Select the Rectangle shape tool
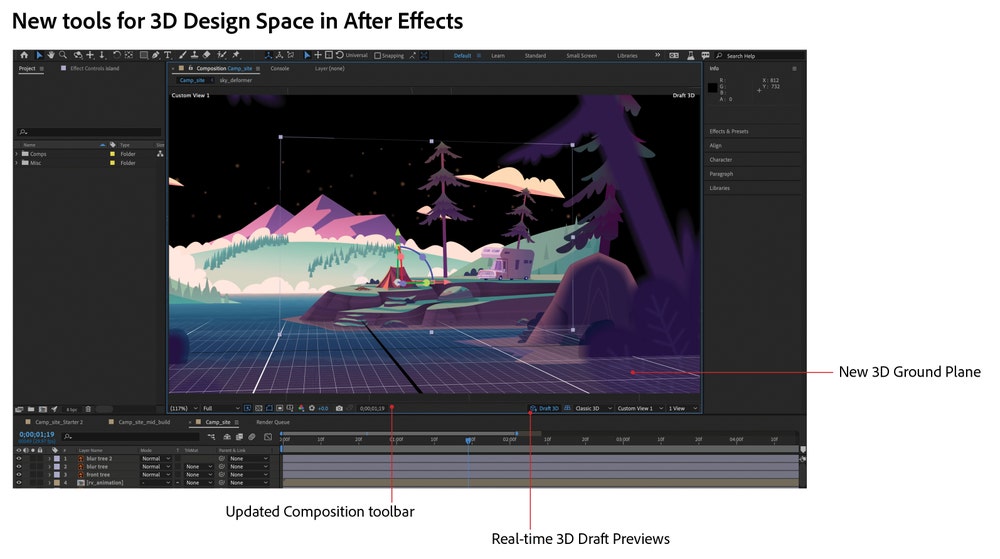This screenshot has width=1000, height=559. pyautogui.click(x=144, y=55)
